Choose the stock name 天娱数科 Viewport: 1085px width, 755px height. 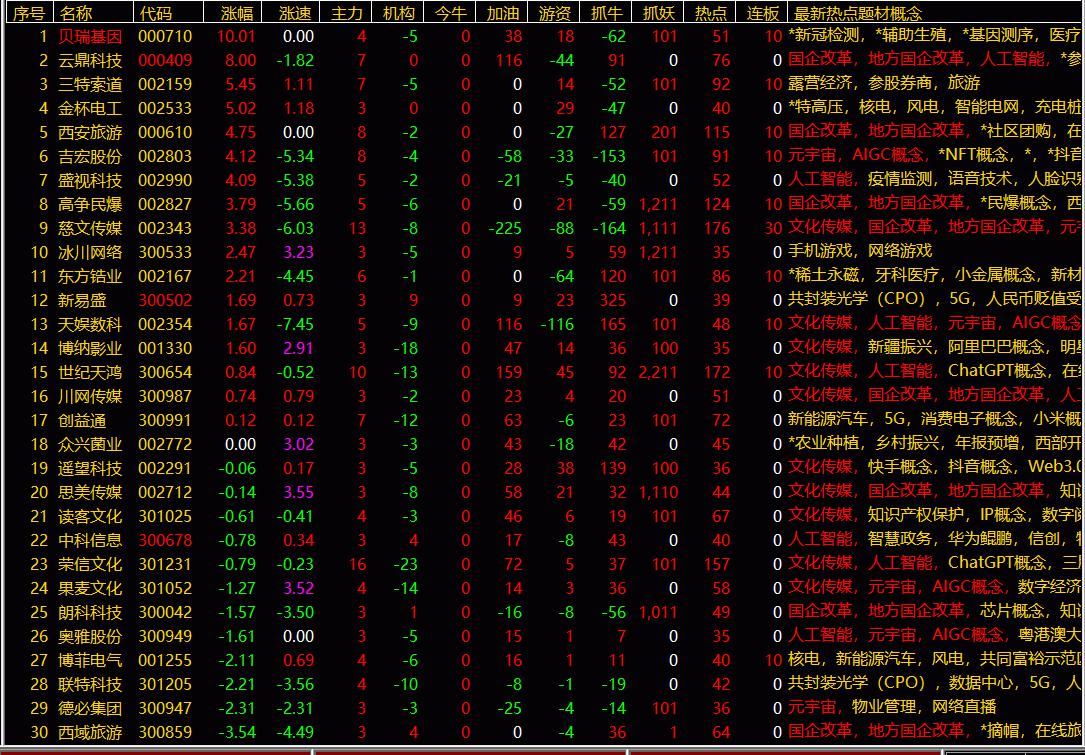pos(90,325)
